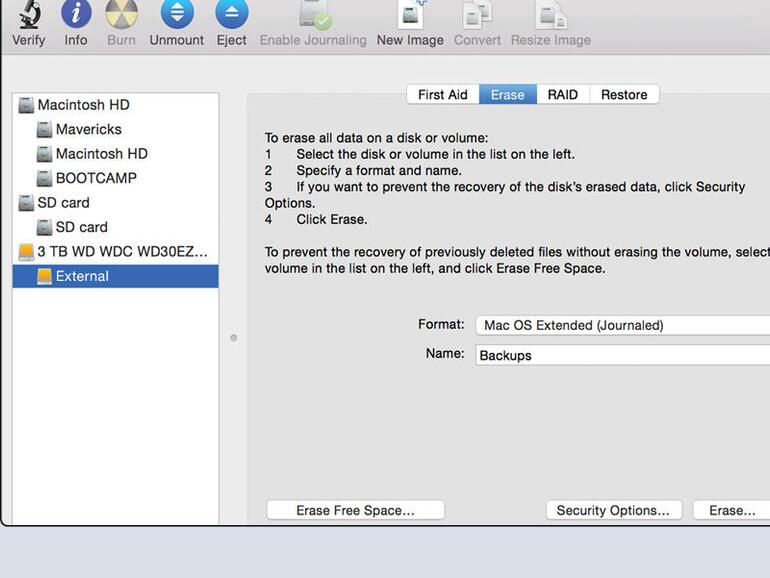Click the Mavericks volume drive icon
The height and width of the screenshot is (578, 770).
[44, 130]
